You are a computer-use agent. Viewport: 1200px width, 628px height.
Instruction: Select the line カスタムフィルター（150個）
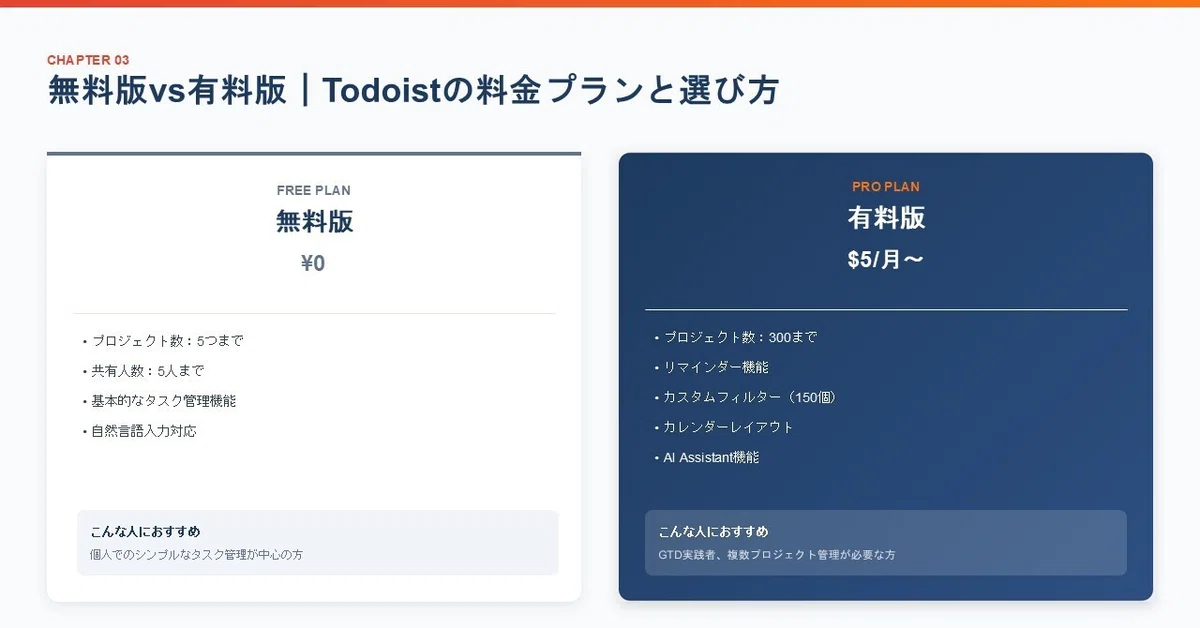tap(750, 397)
